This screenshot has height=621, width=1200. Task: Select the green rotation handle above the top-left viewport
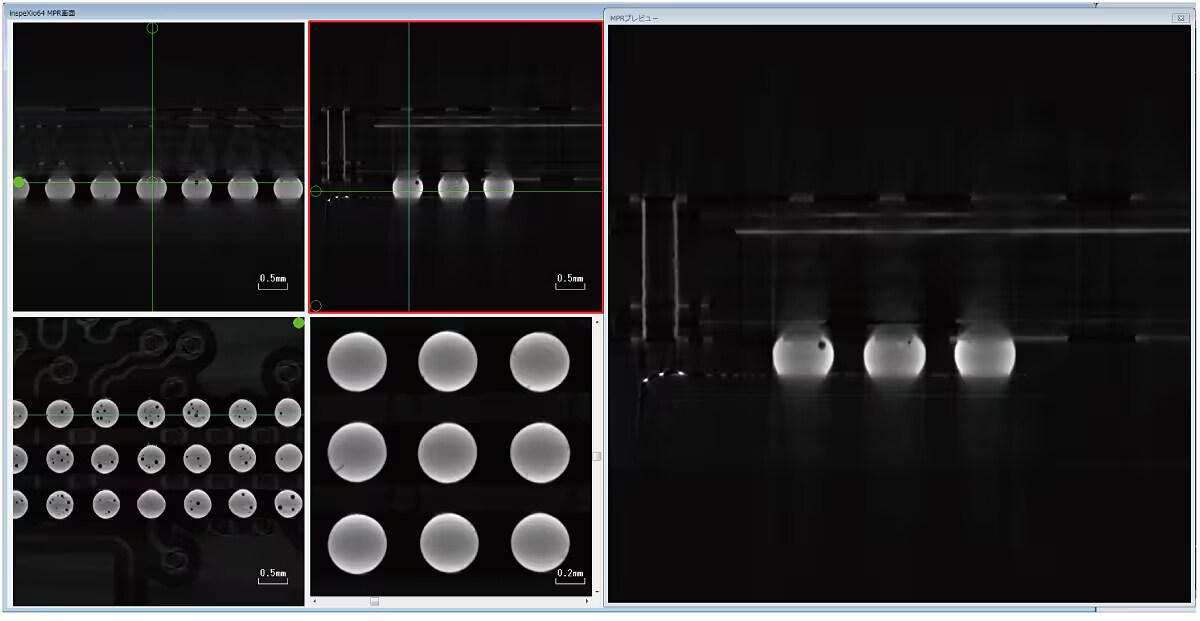click(152, 28)
